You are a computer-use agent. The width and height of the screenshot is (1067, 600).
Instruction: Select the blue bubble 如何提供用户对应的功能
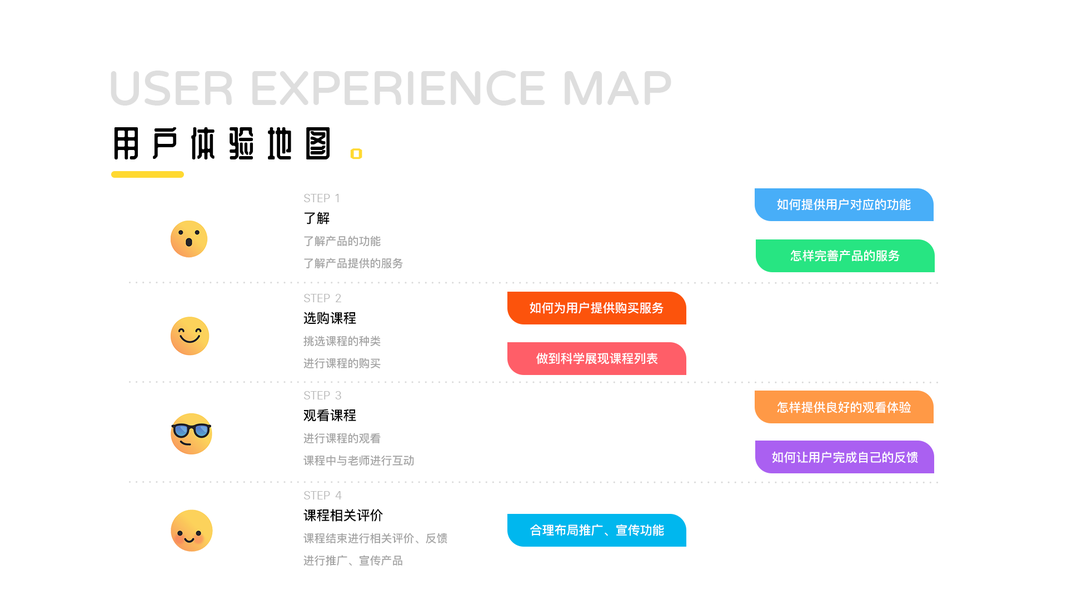[x=844, y=205]
